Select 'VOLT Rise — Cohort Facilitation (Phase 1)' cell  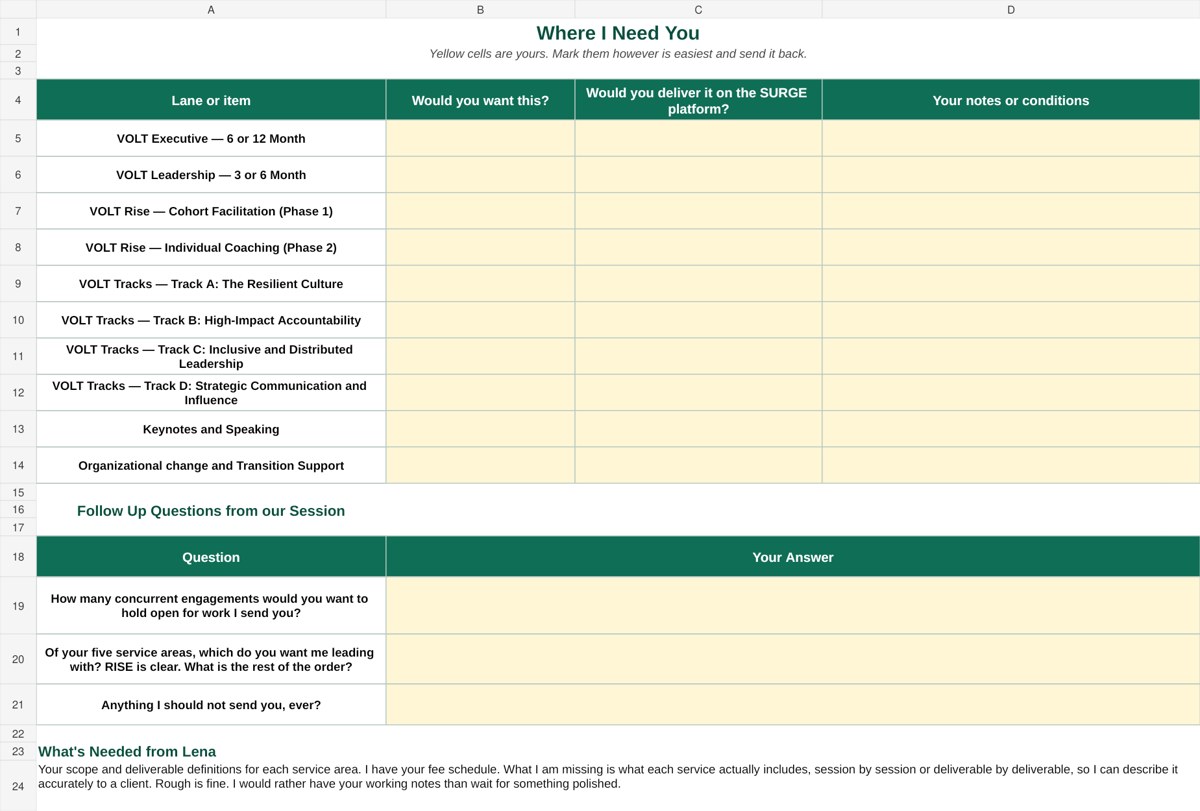[211, 211]
